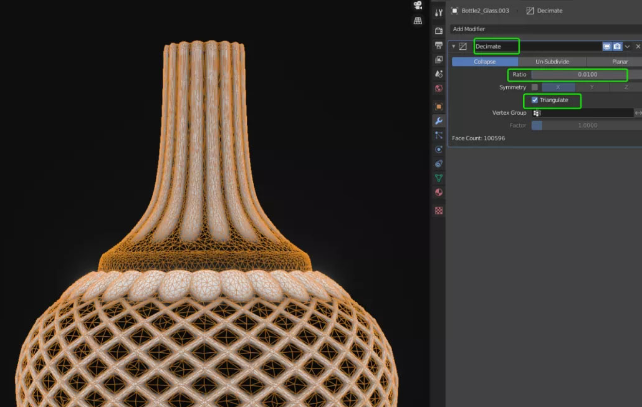
Task: Toggle Decimate modifier render visibility
Action: tap(617, 46)
